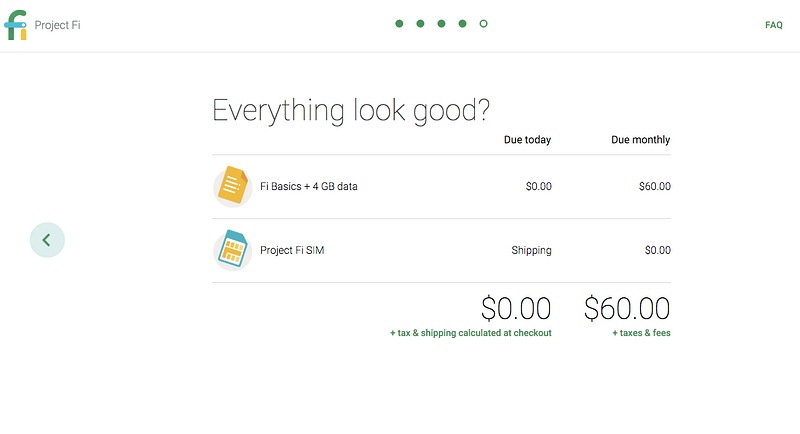Click the Project Fi SIM card icon
Image resolution: width=800 pixels, height=434 pixels.
[x=233, y=250]
